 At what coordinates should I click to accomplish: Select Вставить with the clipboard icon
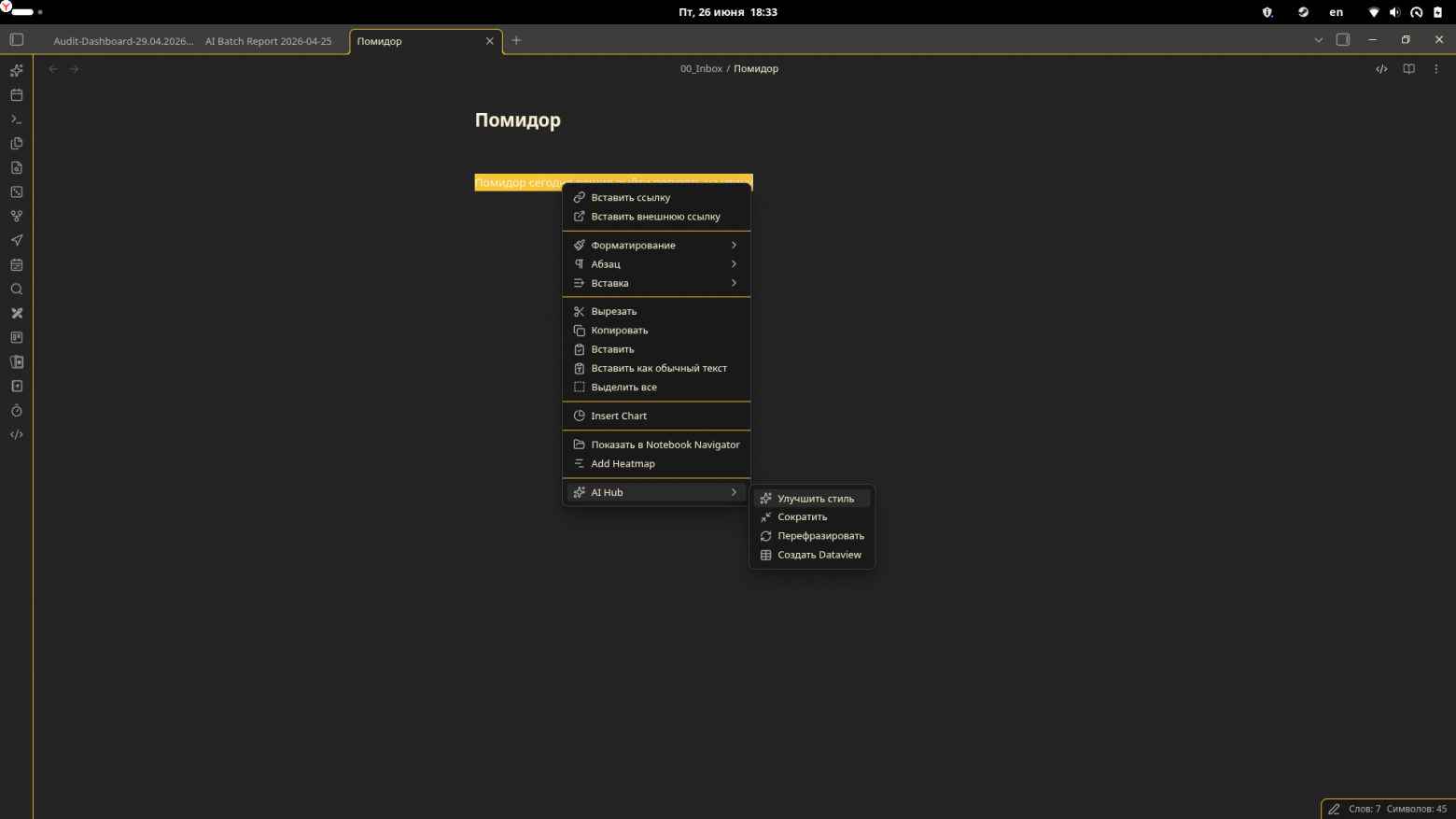656,349
